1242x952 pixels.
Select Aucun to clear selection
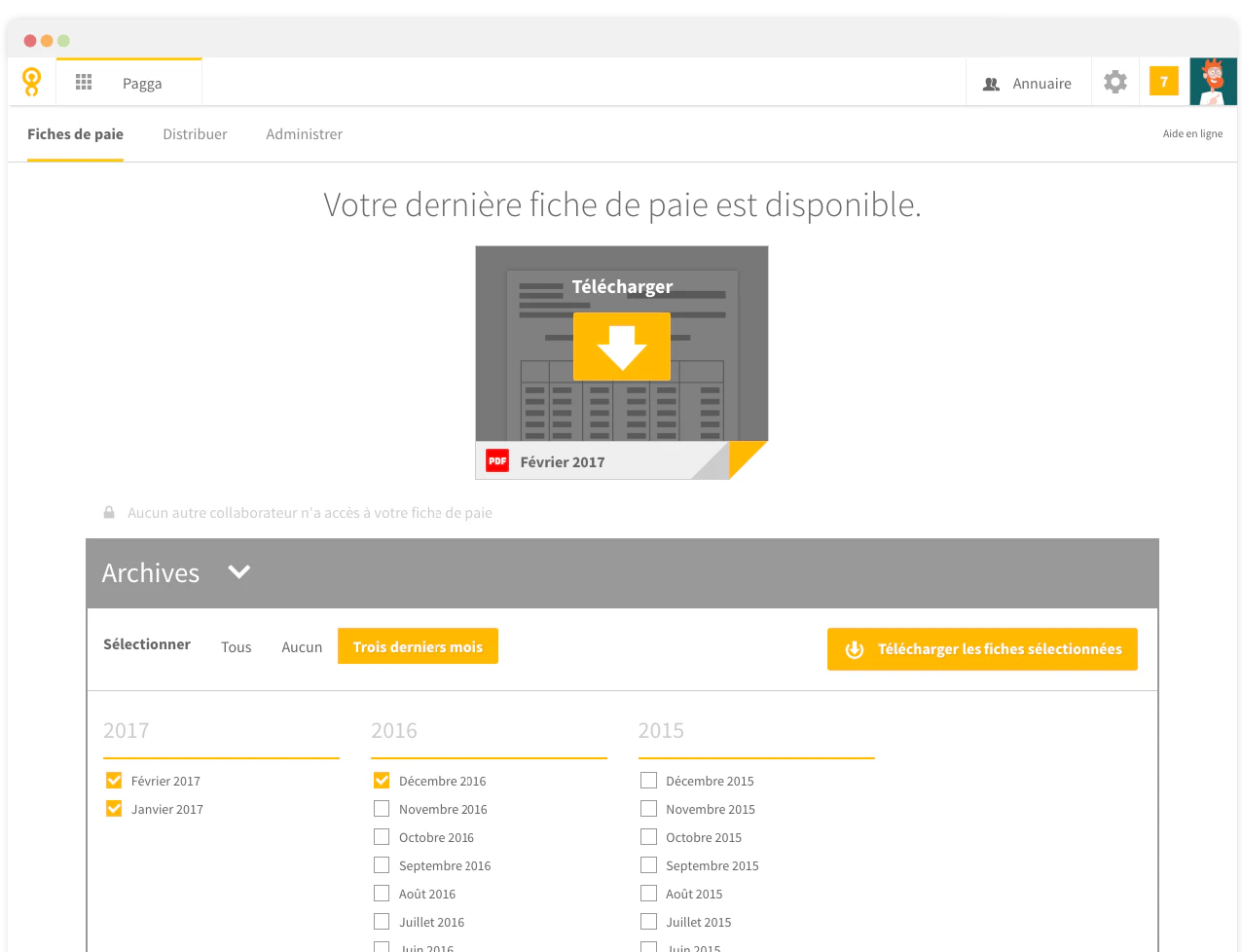point(302,647)
